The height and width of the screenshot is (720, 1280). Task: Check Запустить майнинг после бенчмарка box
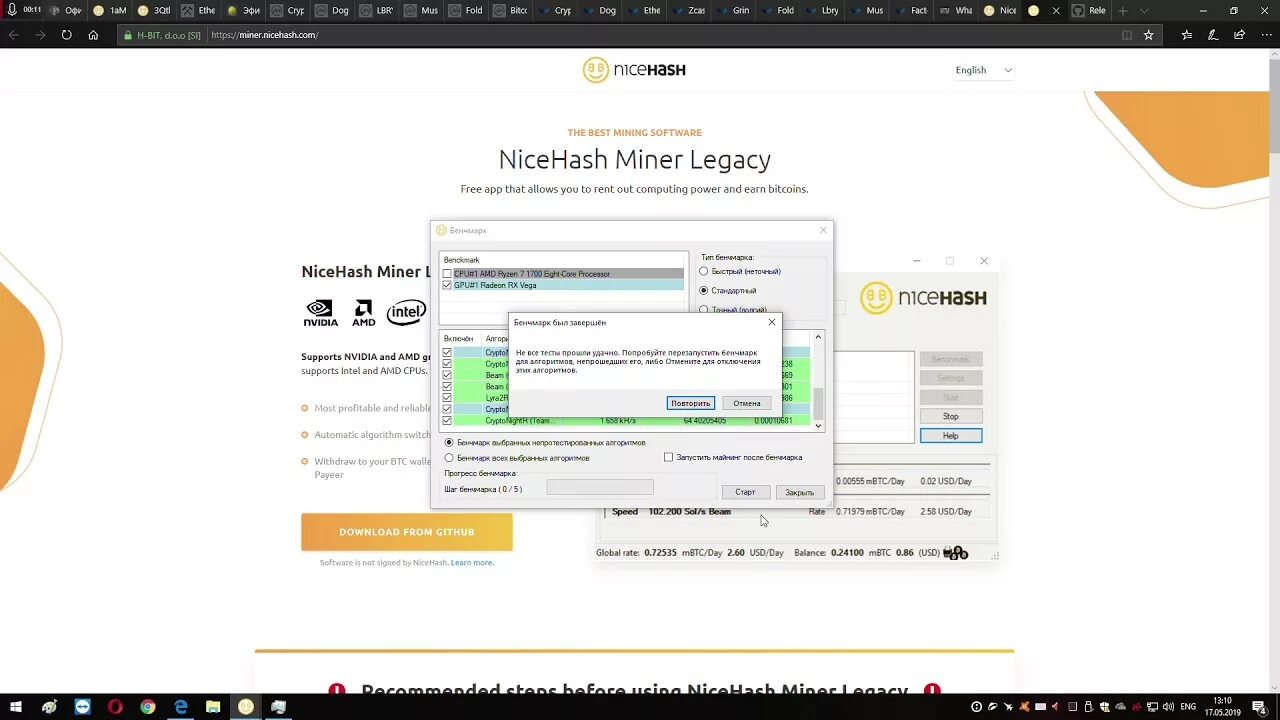pyautogui.click(x=669, y=457)
